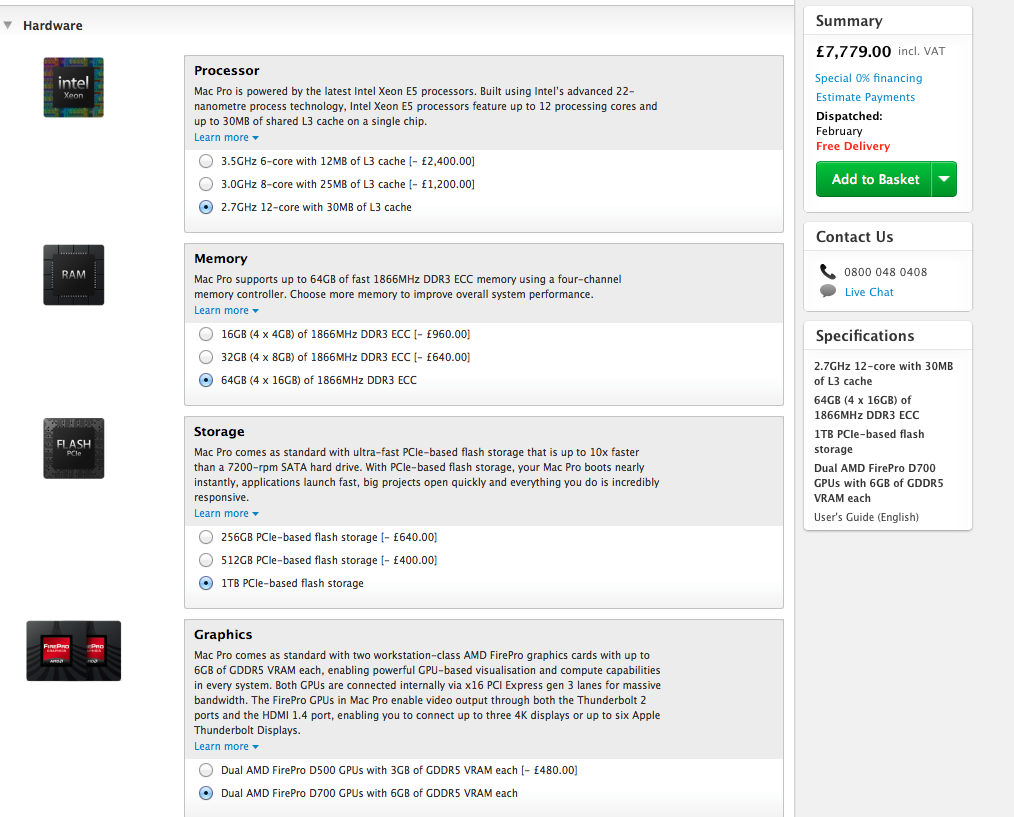Click the Processor section heading
This screenshot has width=1014, height=817.
click(226, 71)
